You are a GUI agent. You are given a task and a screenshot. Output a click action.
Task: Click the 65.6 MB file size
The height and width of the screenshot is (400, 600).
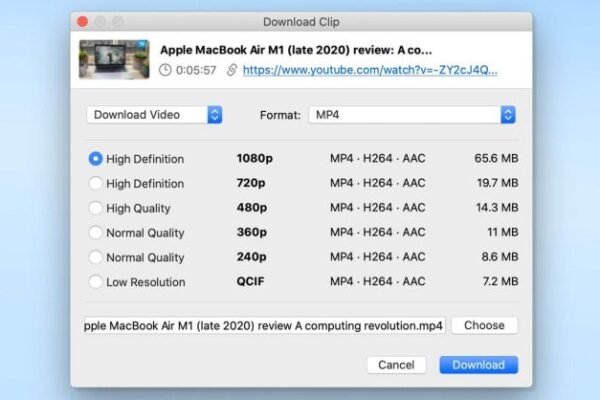pyautogui.click(x=496, y=158)
